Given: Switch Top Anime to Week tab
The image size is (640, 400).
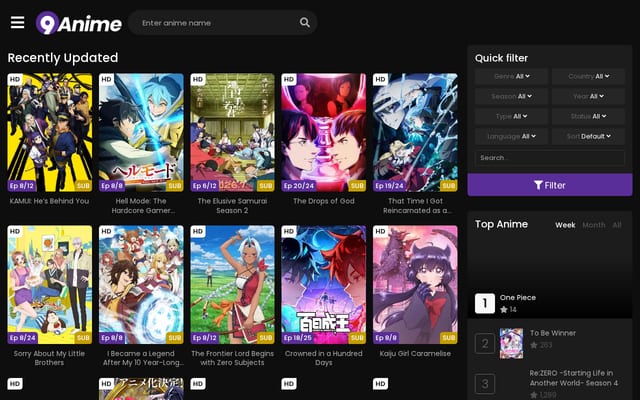Looking at the screenshot, I should (565, 225).
